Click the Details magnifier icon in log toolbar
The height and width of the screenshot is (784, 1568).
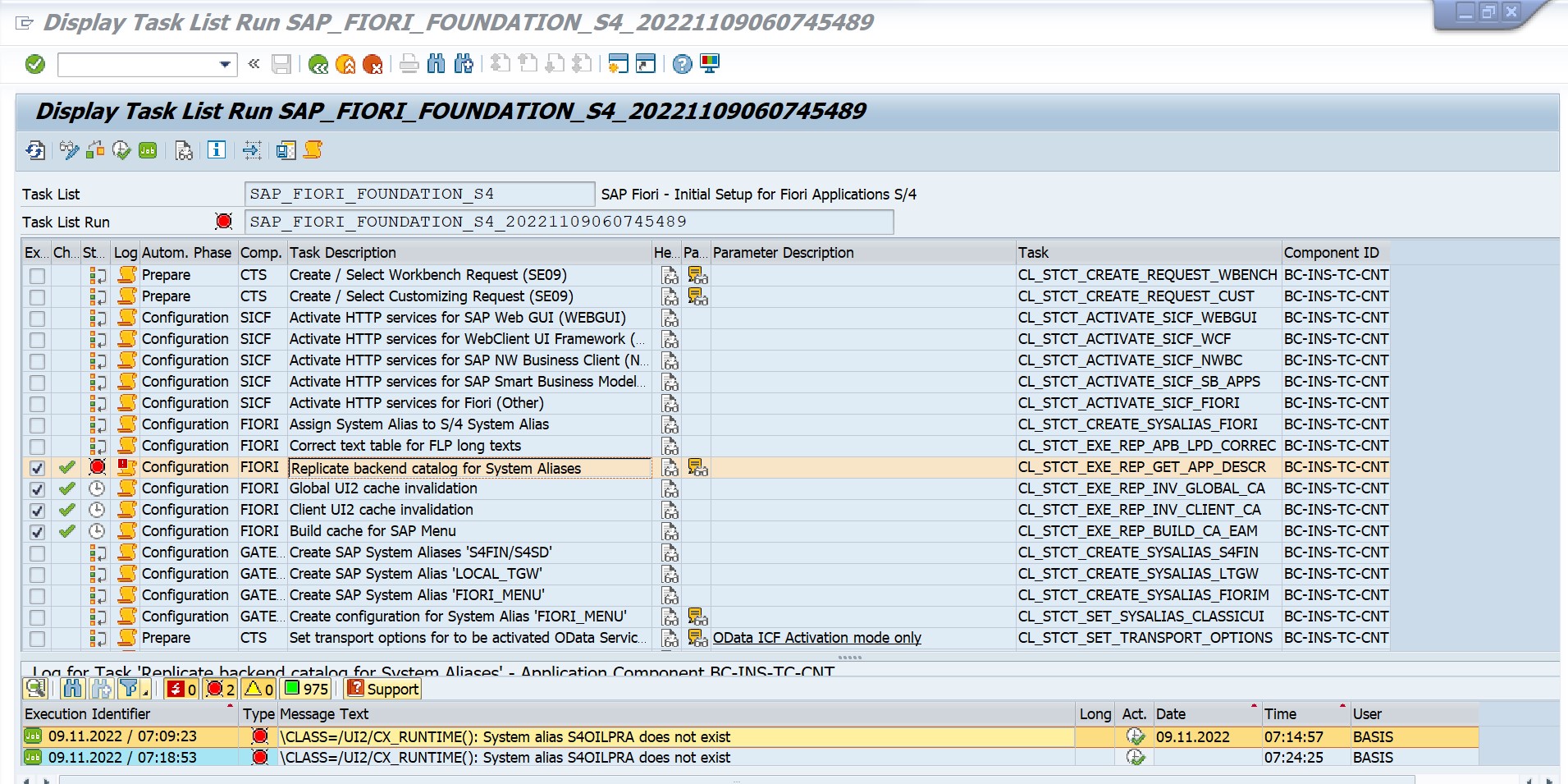(34, 689)
